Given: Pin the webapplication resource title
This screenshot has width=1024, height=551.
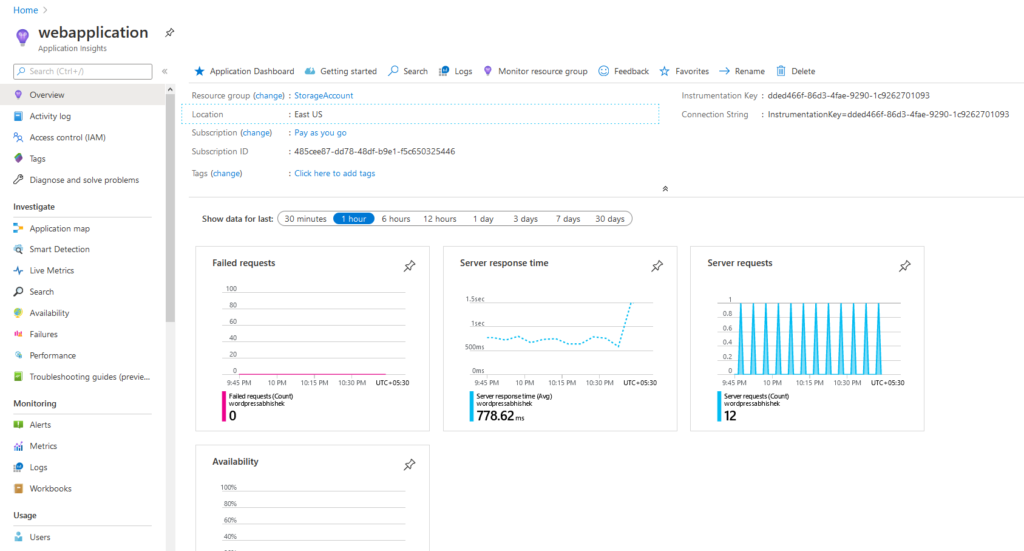Looking at the screenshot, I should click(170, 33).
